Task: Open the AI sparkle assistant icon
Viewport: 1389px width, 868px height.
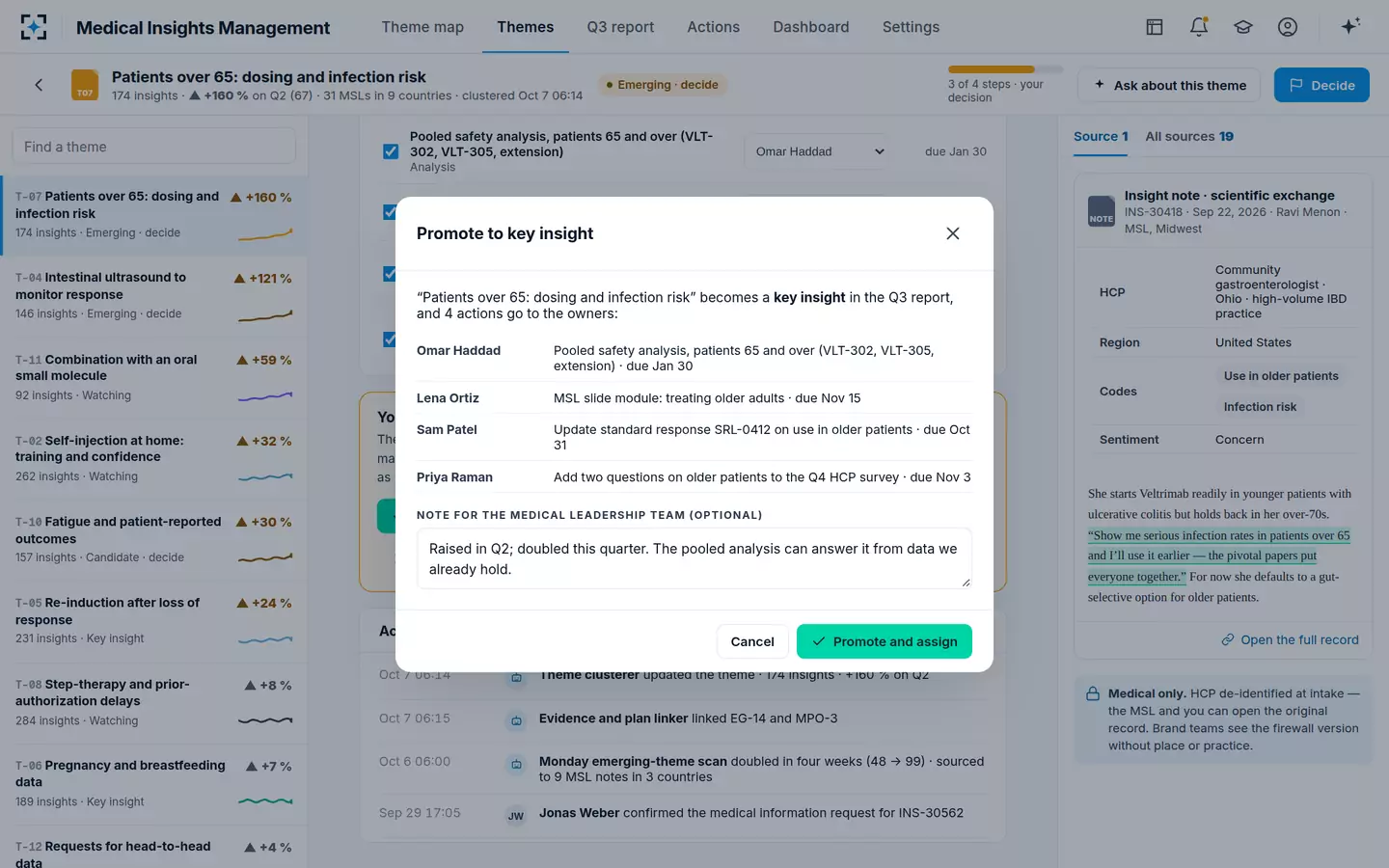Action: coord(1350,26)
